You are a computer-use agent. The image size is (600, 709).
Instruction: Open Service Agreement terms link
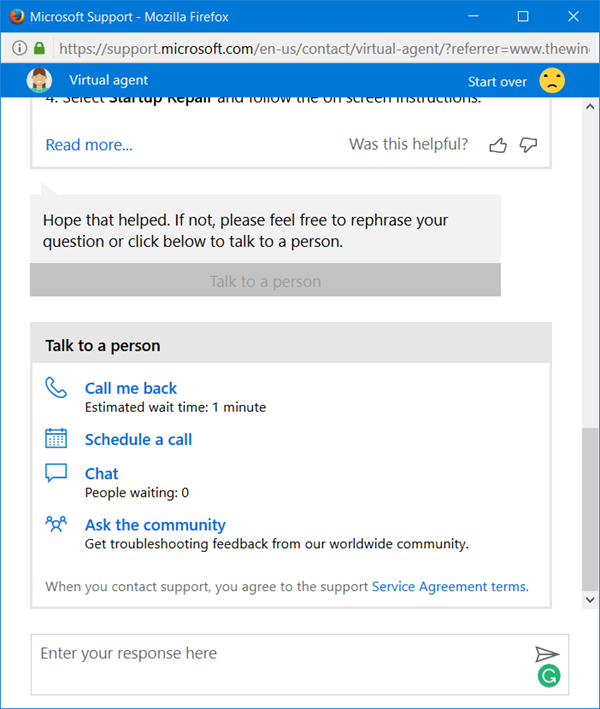[x=450, y=587]
